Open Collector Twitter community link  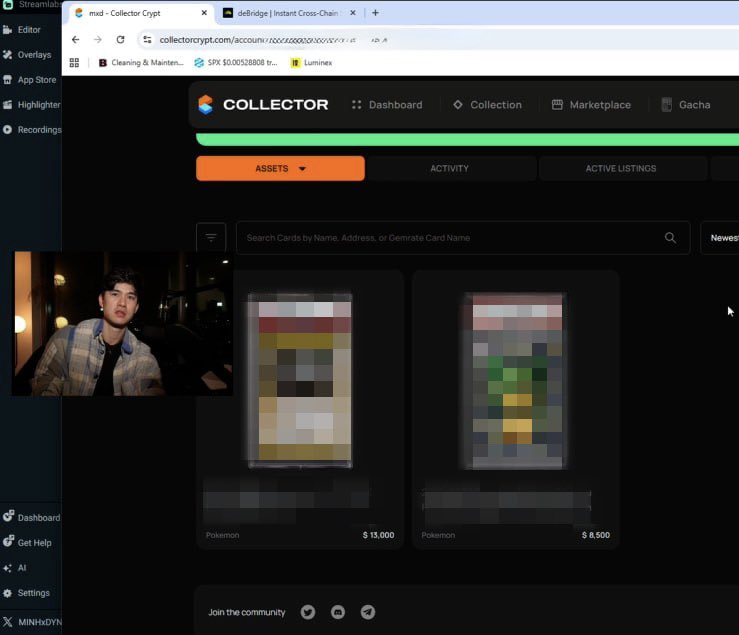(308, 612)
